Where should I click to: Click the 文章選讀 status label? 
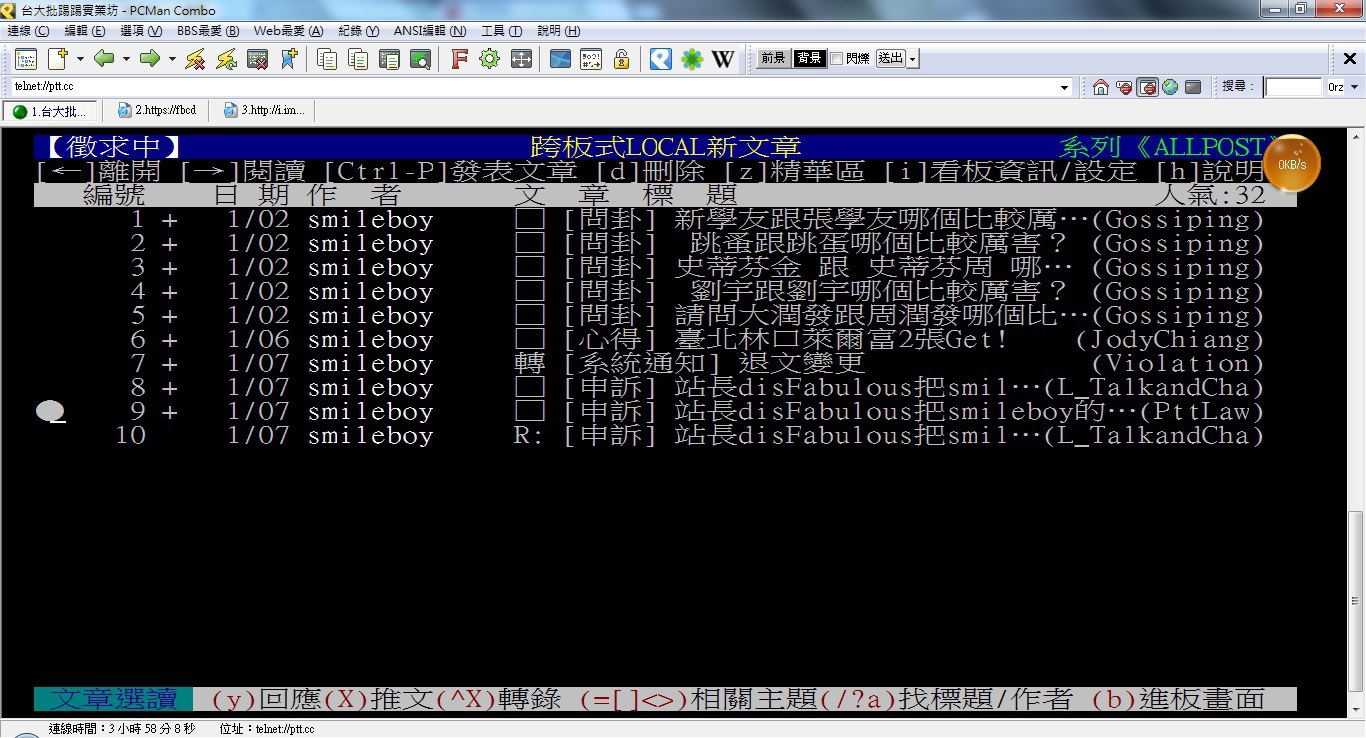(x=113, y=699)
